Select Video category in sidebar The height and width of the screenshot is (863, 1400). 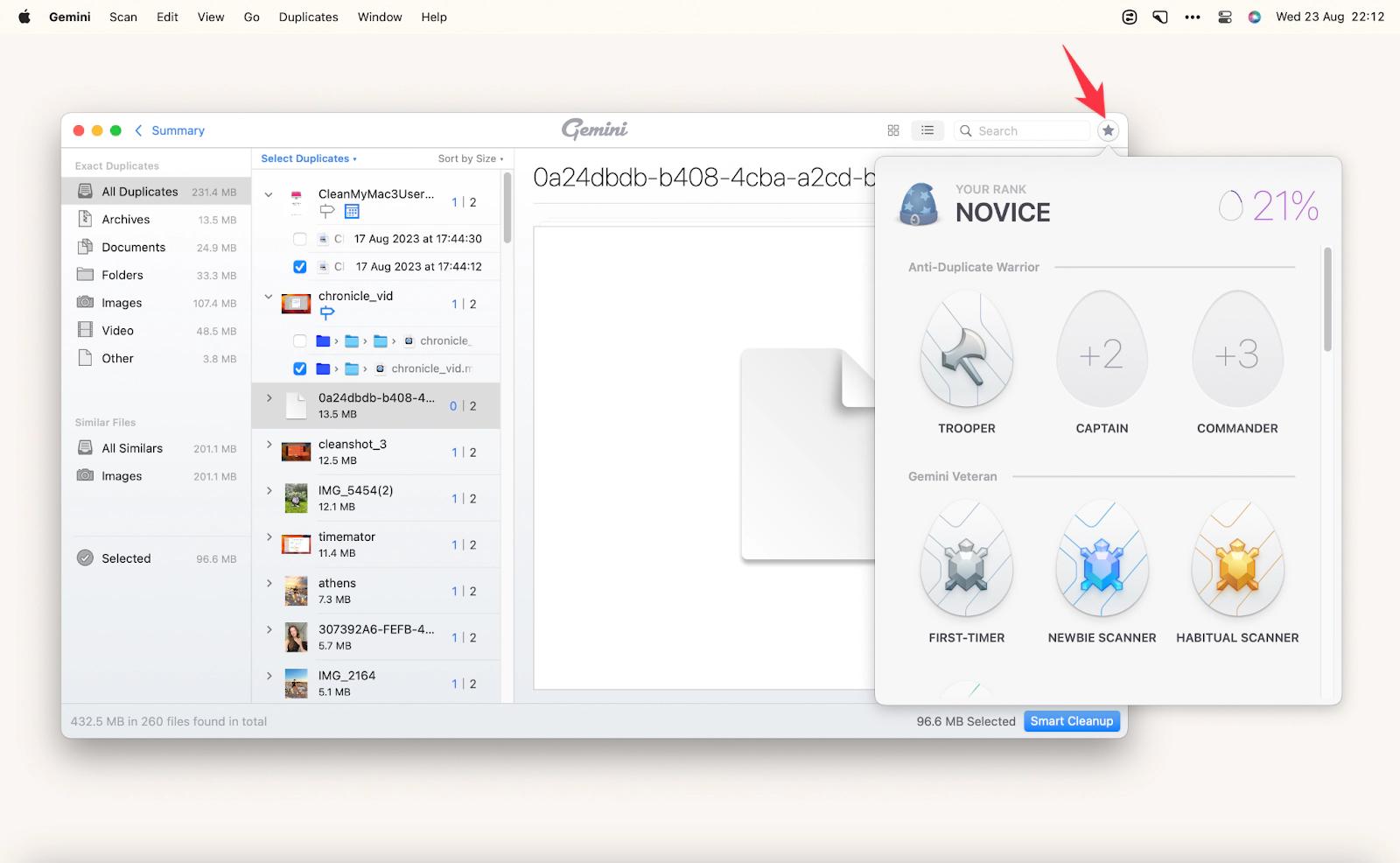point(156,331)
